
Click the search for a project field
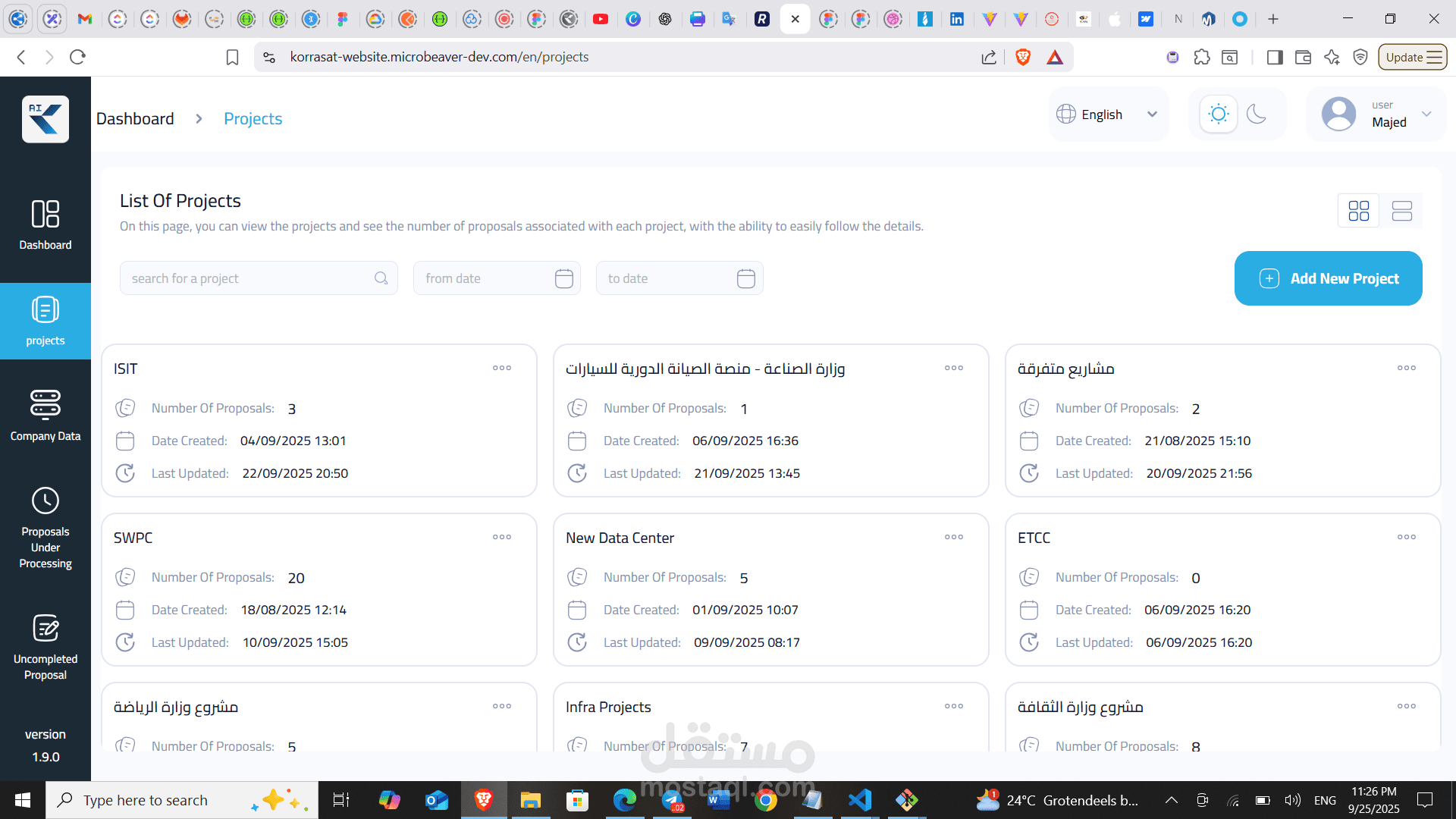point(246,278)
